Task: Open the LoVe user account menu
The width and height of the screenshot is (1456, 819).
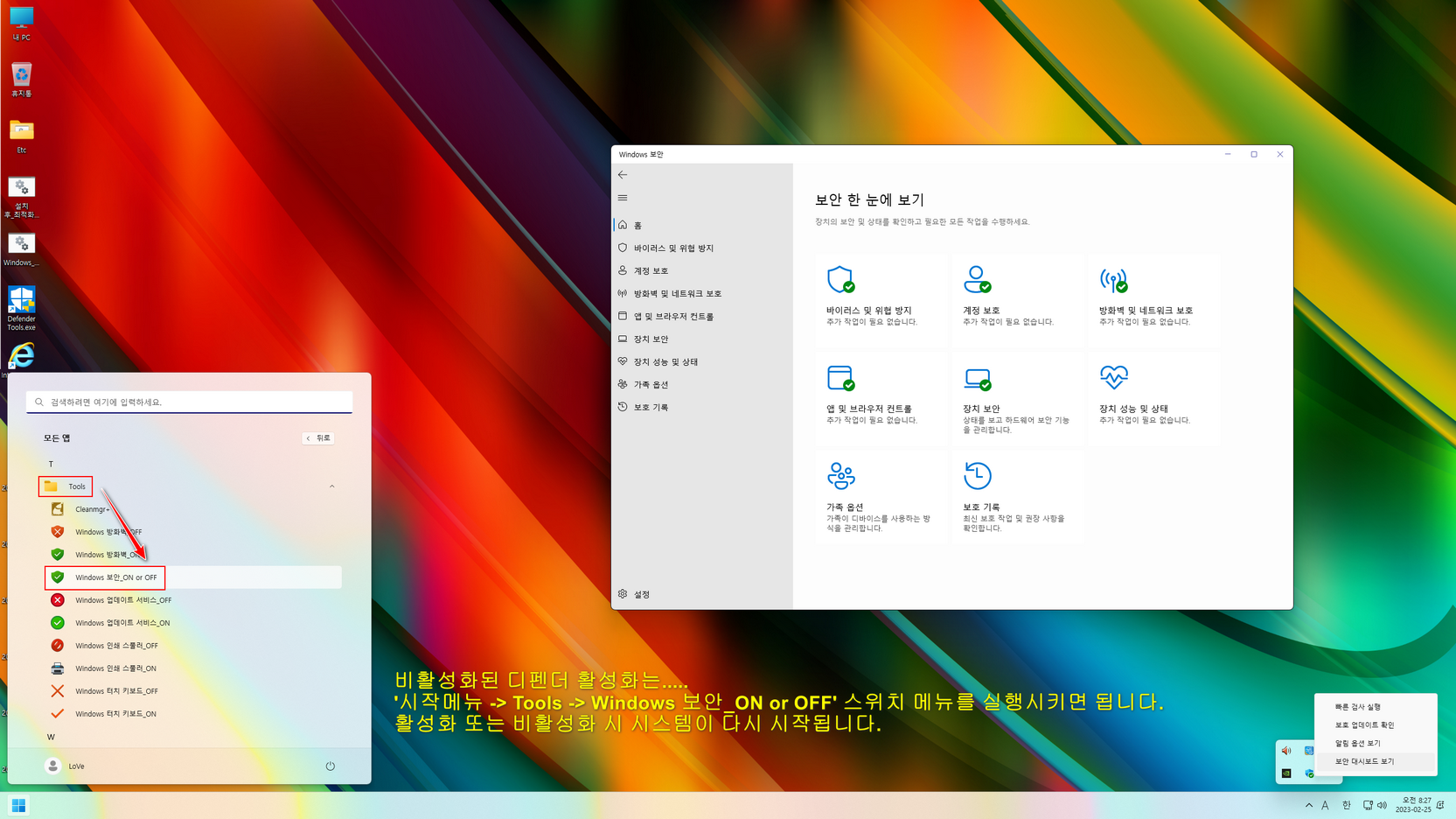Action: pos(66,766)
